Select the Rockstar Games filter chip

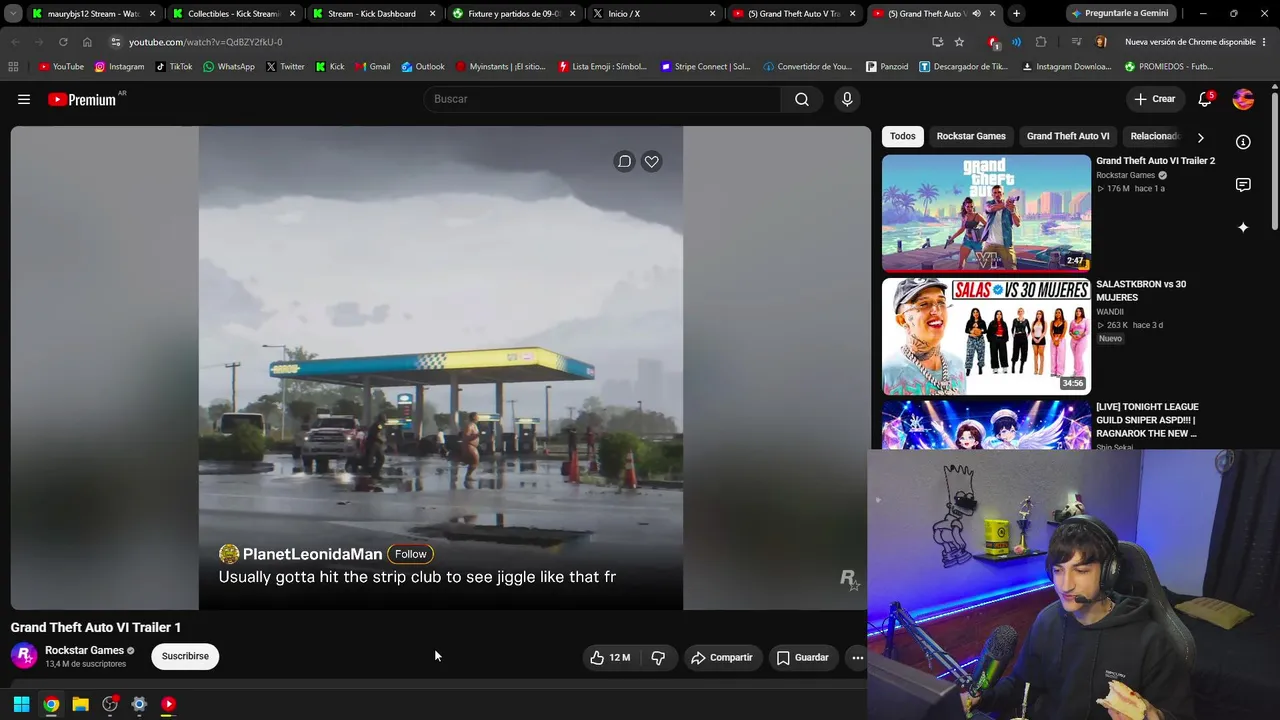(x=971, y=136)
